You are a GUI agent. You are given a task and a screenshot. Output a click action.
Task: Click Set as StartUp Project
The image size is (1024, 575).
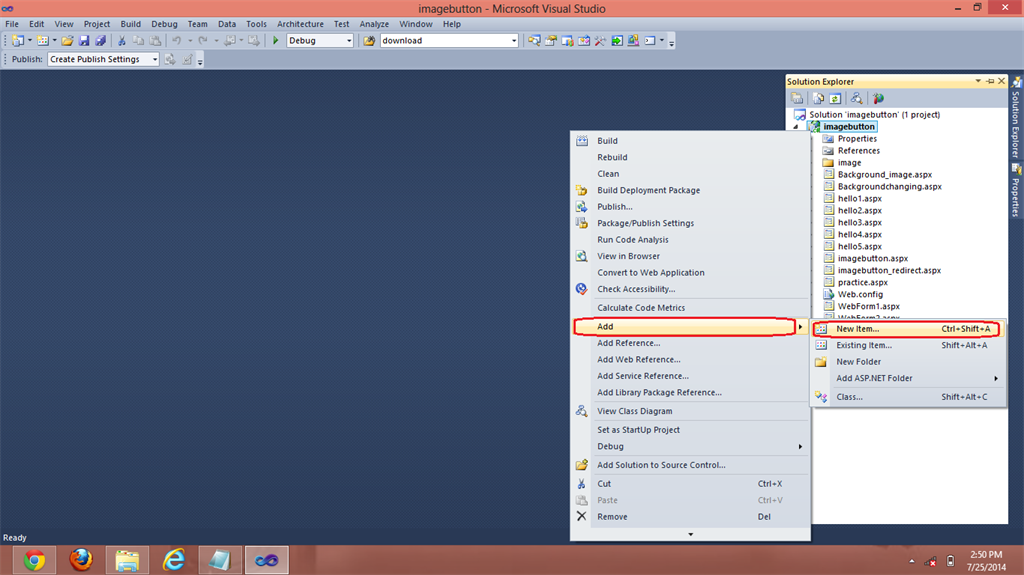point(690,430)
